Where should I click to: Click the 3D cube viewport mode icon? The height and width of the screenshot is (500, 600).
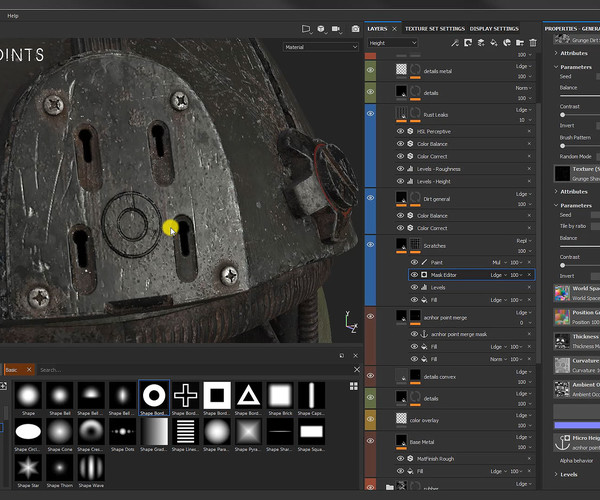tap(321, 29)
